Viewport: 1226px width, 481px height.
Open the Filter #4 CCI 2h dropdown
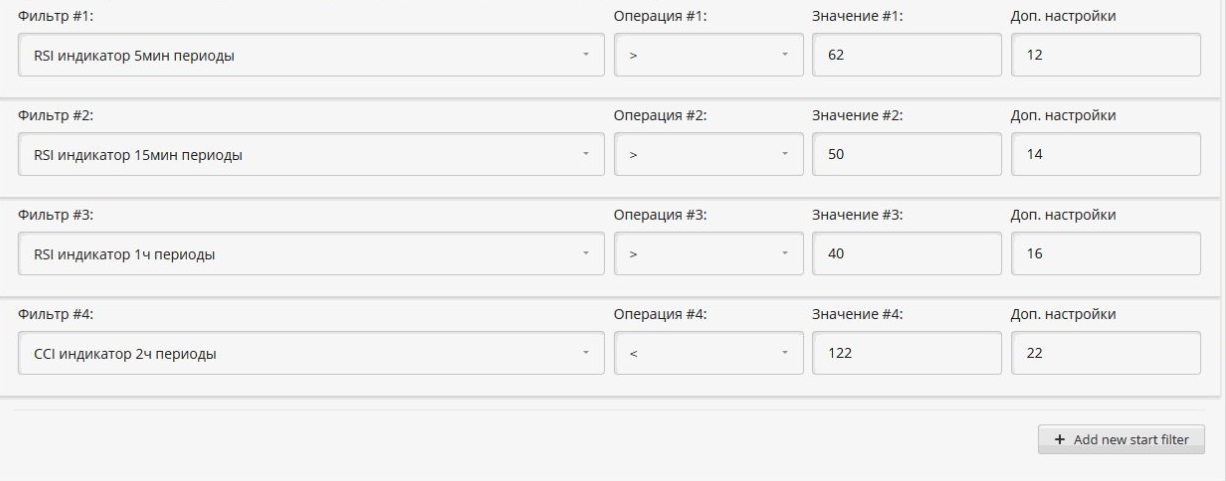point(310,353)
